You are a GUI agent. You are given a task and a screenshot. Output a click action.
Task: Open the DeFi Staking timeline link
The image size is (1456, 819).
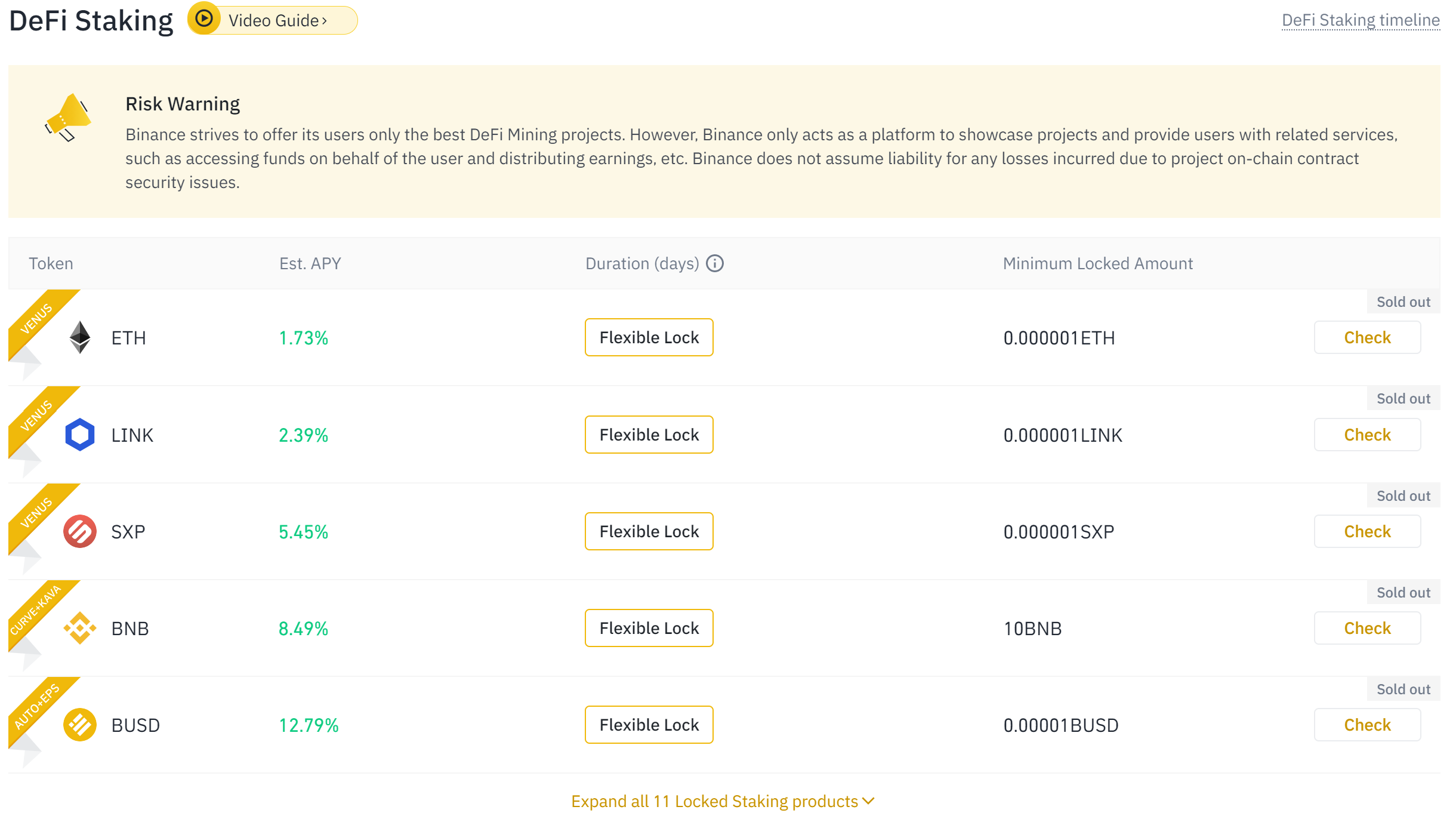1361,20
